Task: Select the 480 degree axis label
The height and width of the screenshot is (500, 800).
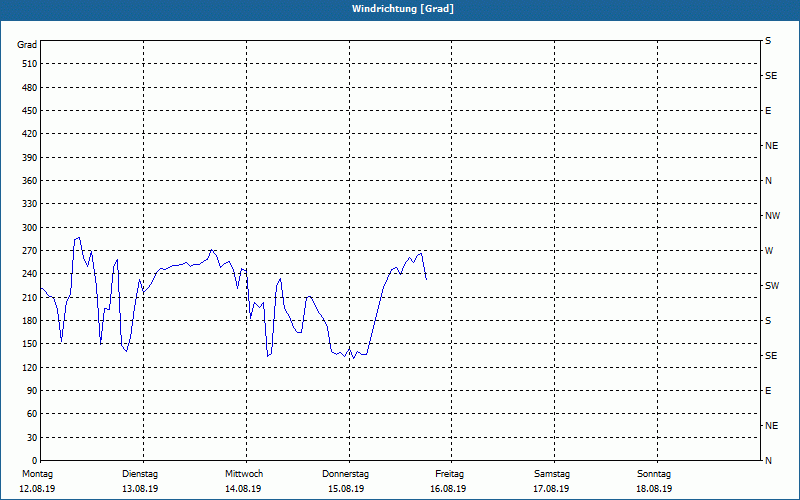Action: [29, 87]
